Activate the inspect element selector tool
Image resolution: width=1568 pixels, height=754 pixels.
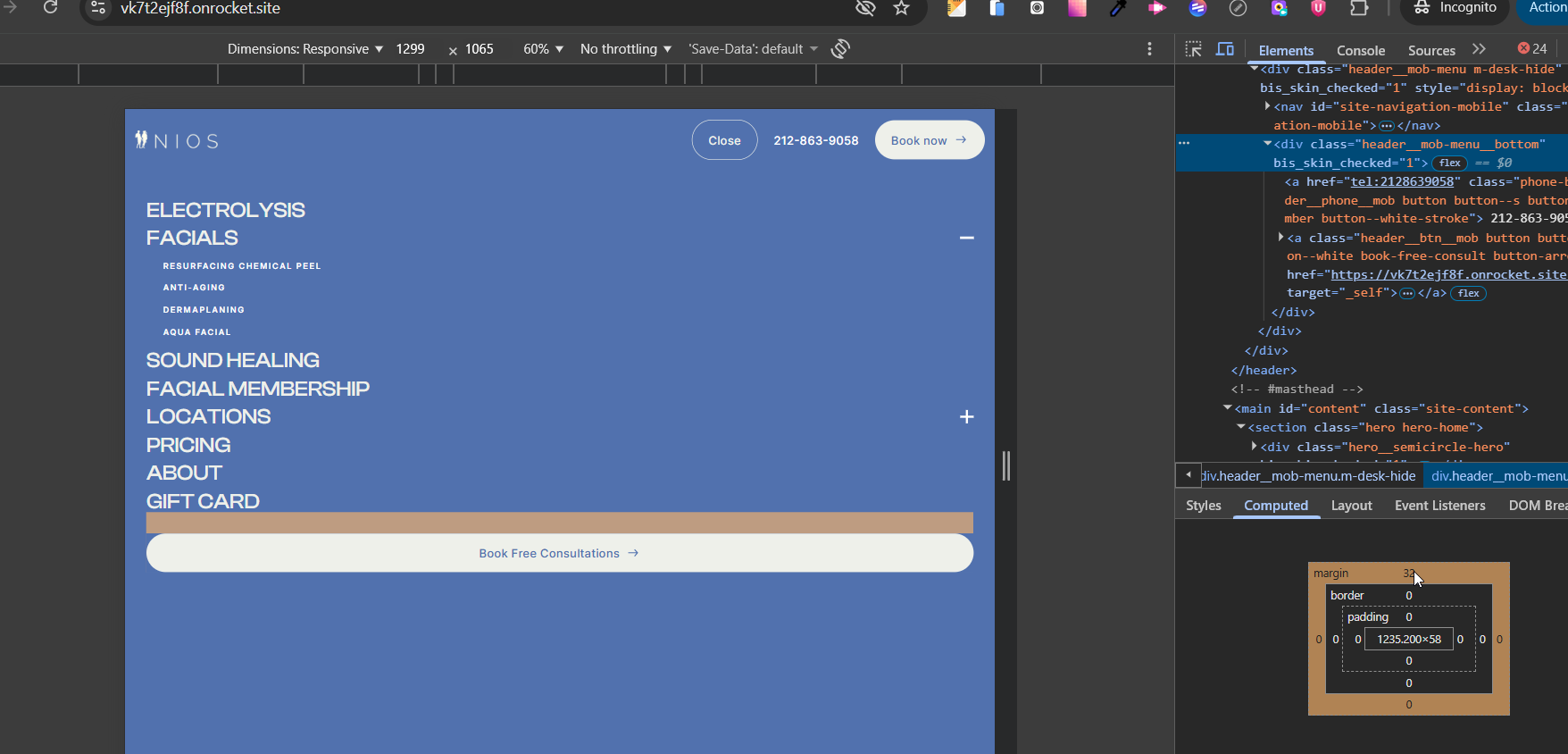(x=1194, y=49)
